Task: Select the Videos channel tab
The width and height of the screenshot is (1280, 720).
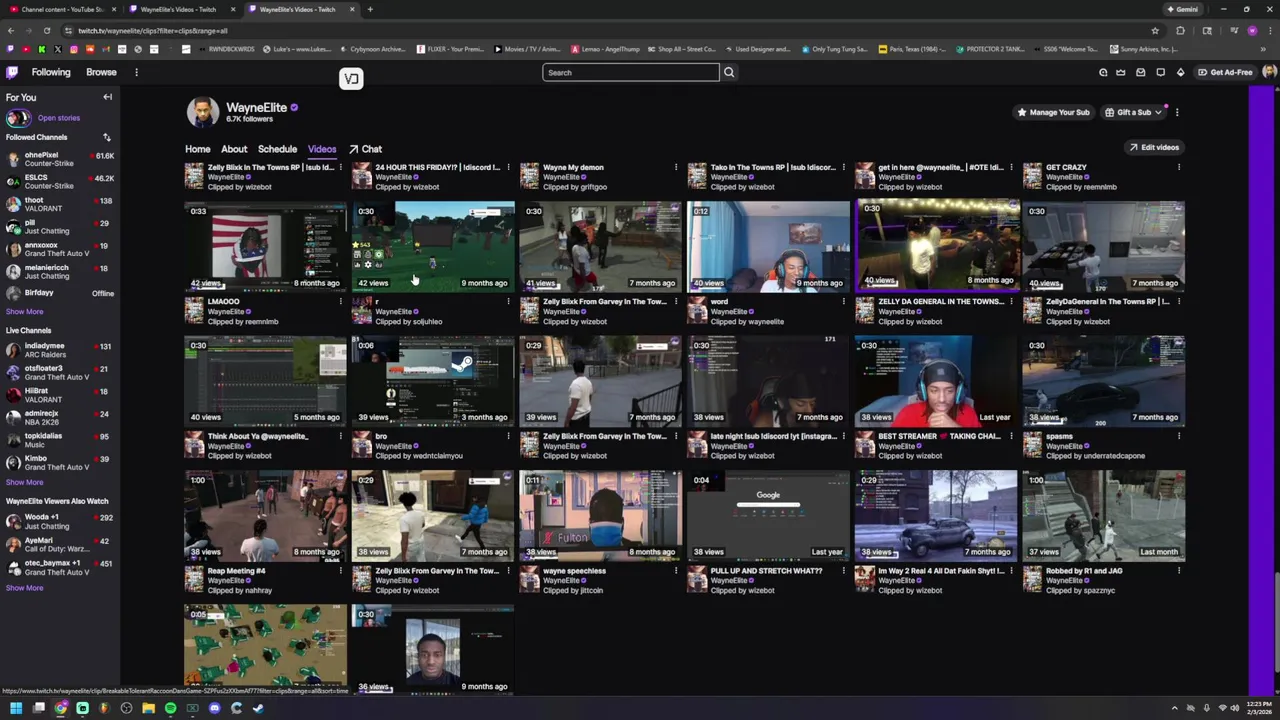Action: [x=322, y=149]
